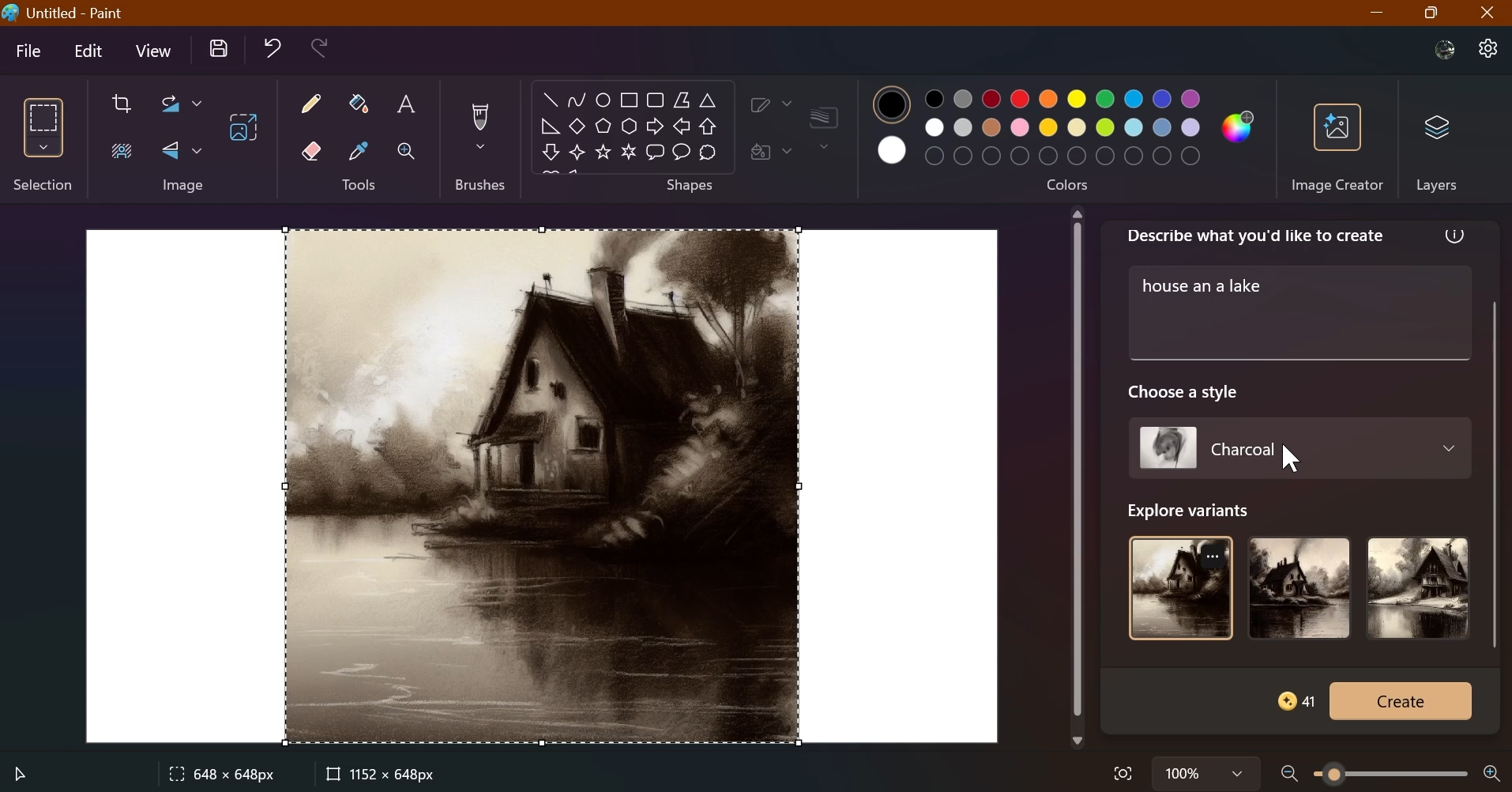
Task: Select the black primary color circle
Action: pos(893,105)
